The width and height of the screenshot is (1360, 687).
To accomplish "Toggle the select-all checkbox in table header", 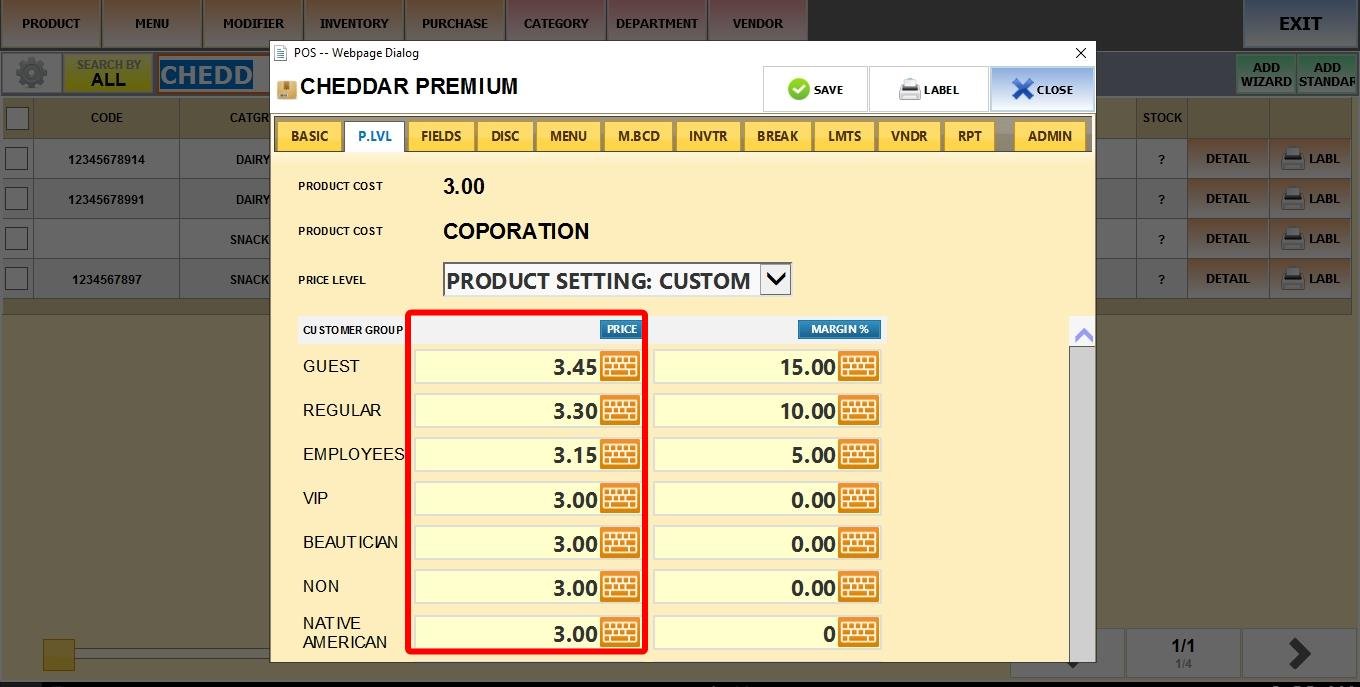I will point(17,118).
